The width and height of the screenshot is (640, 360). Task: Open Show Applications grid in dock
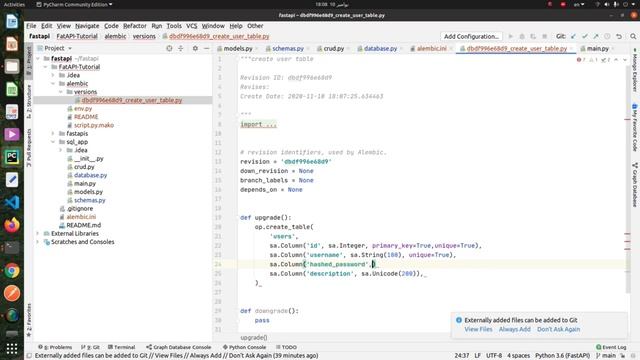click(x=12, y=348)
